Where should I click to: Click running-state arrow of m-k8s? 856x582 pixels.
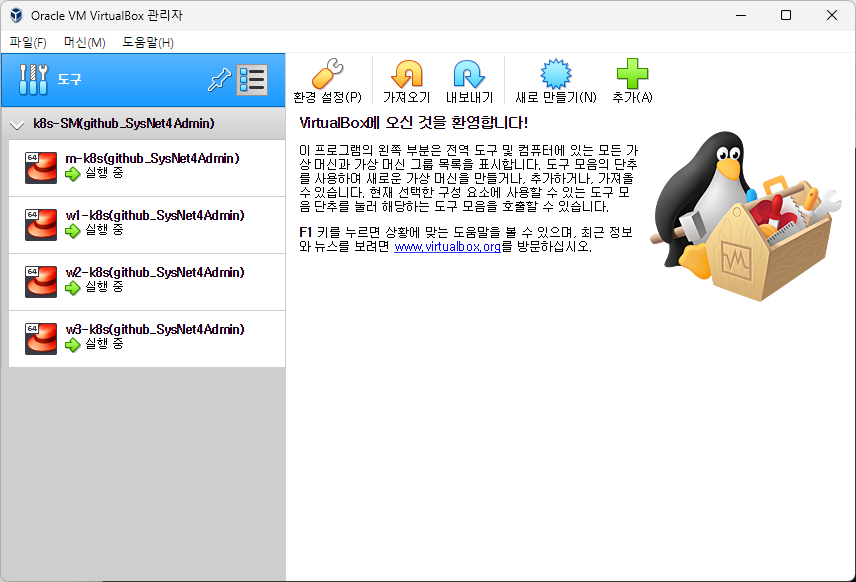[73, 174]
